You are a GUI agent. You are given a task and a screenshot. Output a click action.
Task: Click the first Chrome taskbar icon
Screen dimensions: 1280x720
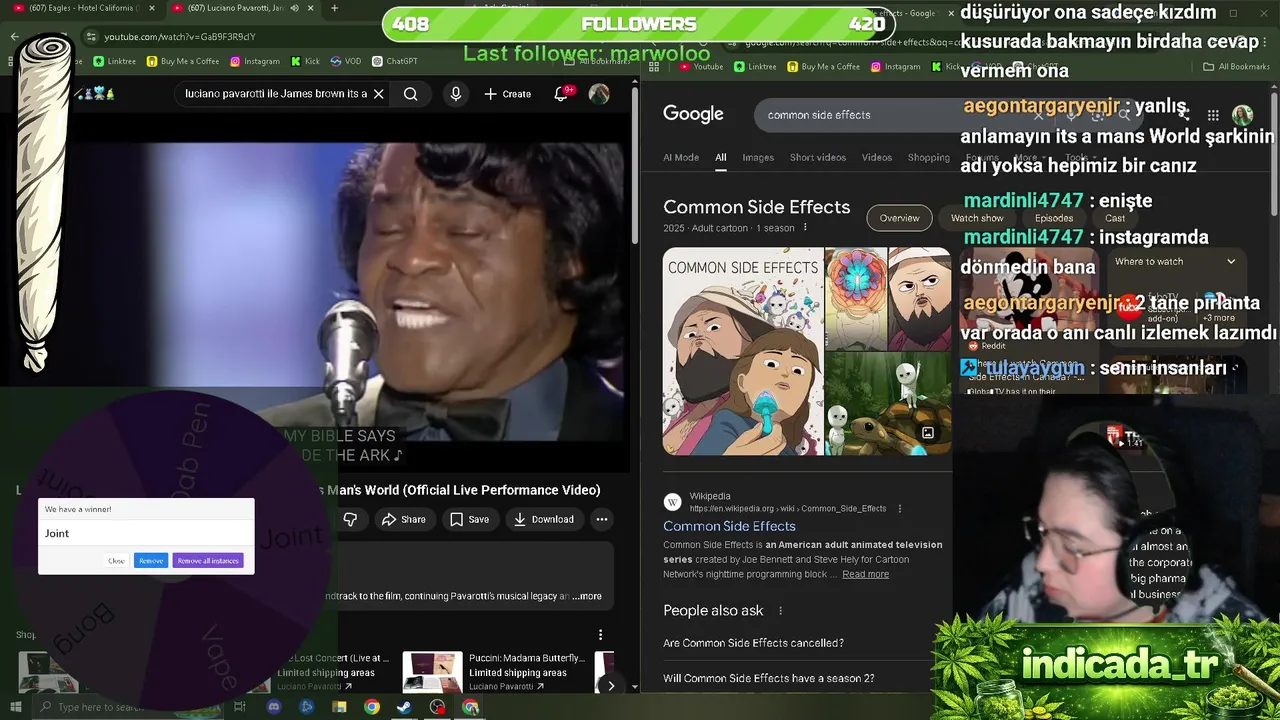click(372, 707)
